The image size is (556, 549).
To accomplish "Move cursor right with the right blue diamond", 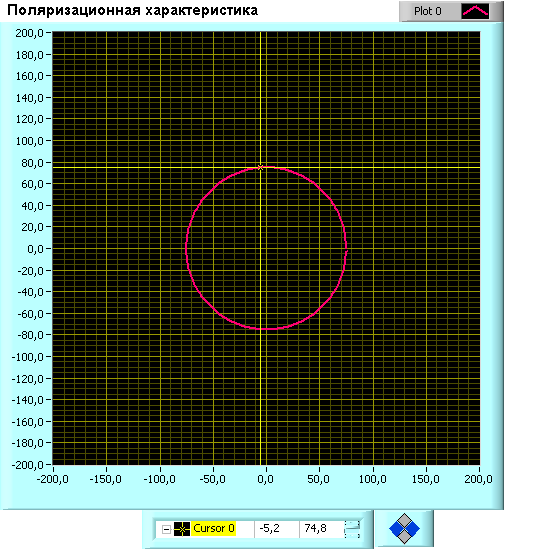I will (x=413, y=528).
